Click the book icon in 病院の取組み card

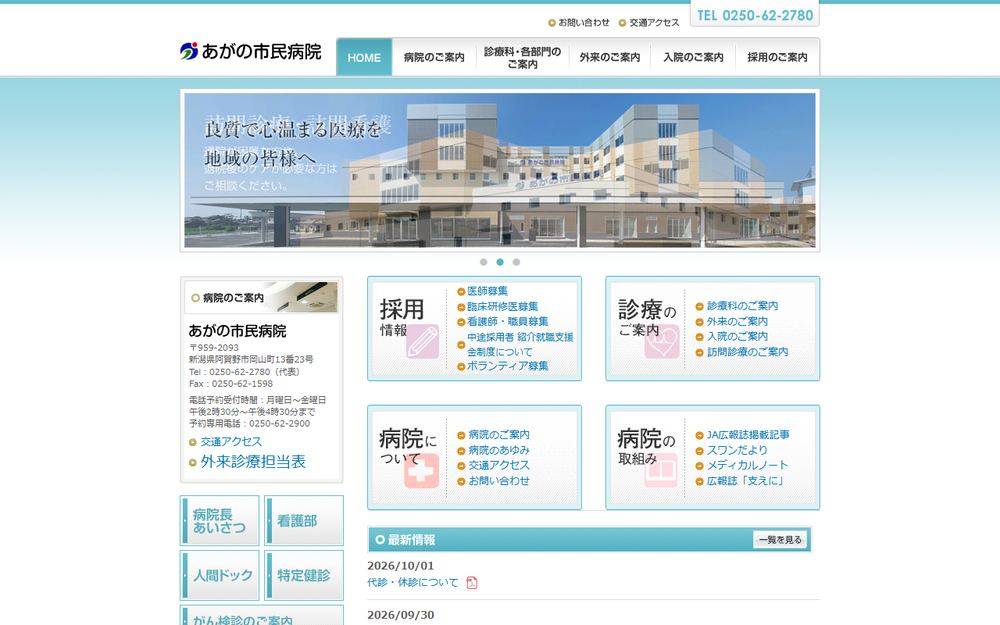(661, 471)
